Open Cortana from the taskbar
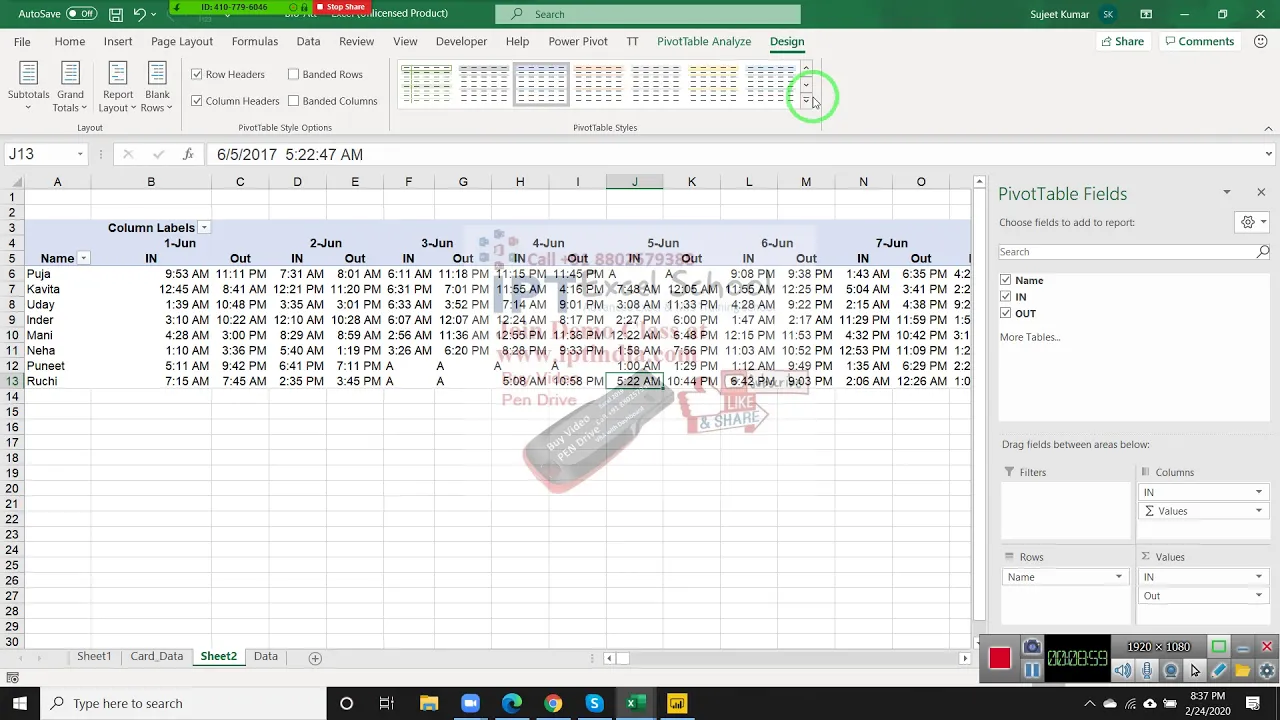Viewport: 1280px width, 720px height. coord(346,703)
